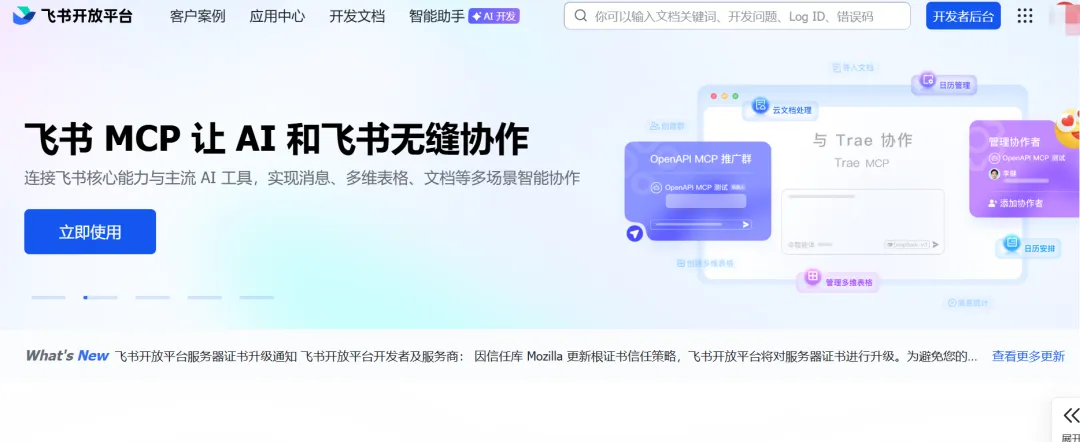This screenshot has height=442, width=1080.
Task: Click the blue navigation arrow circle icon
Action: click(634, 234)
